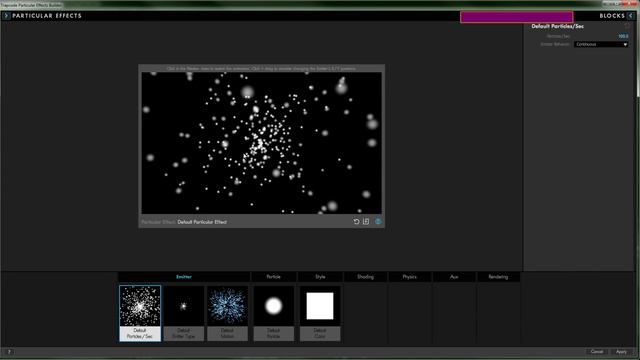Click the help question mark icon

click(x=9, y=352)
